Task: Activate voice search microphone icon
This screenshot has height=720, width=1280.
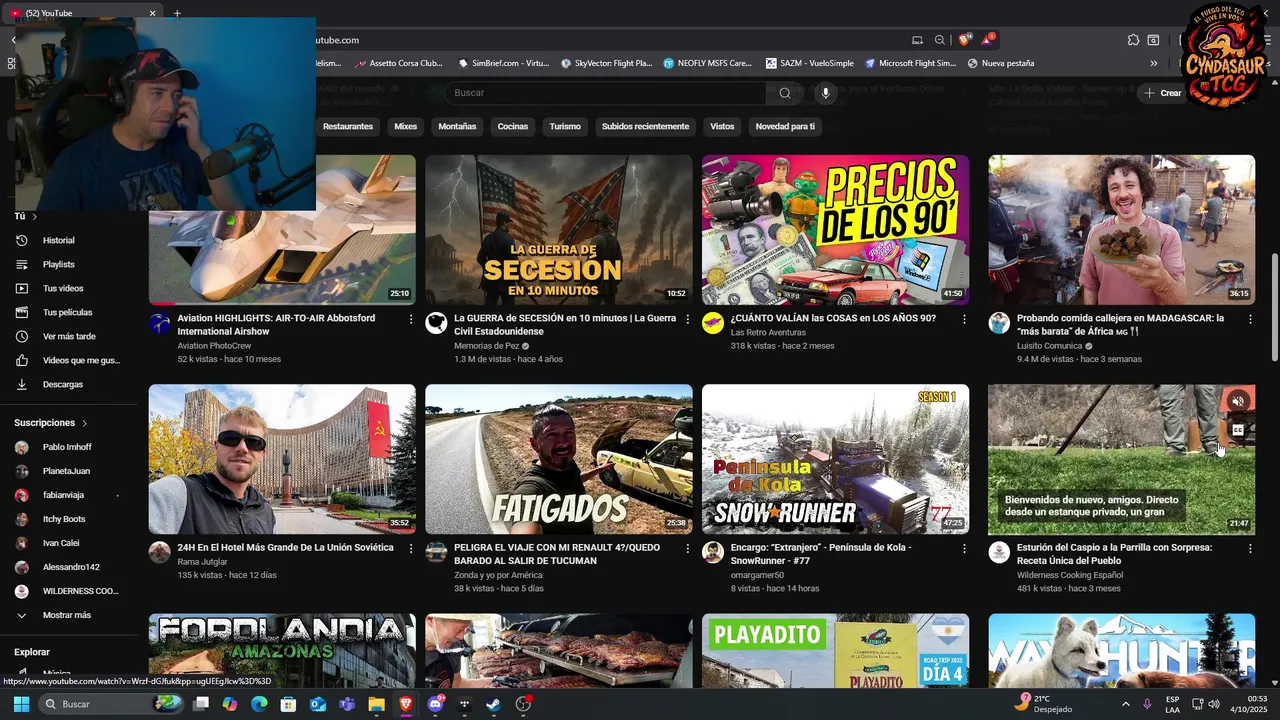Action: 826,93
